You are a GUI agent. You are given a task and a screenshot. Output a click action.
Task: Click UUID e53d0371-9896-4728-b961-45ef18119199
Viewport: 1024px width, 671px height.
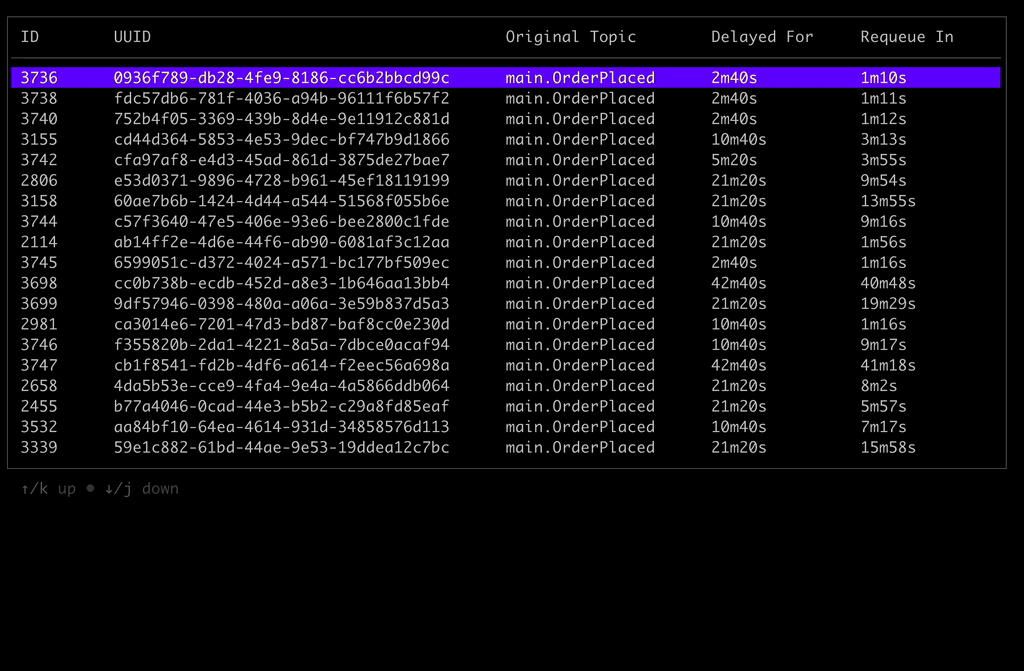coord(281,180)
